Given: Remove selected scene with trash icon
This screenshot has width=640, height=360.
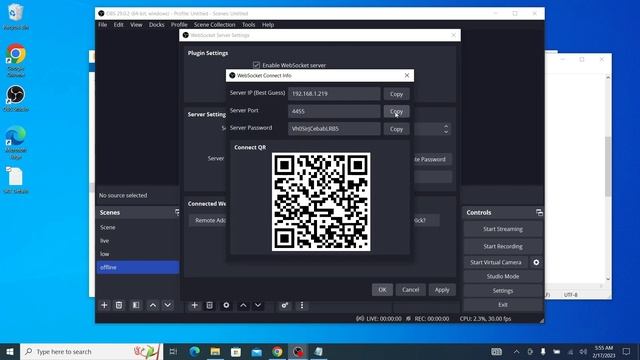Looking at the screenshot, I should (119, 305).
